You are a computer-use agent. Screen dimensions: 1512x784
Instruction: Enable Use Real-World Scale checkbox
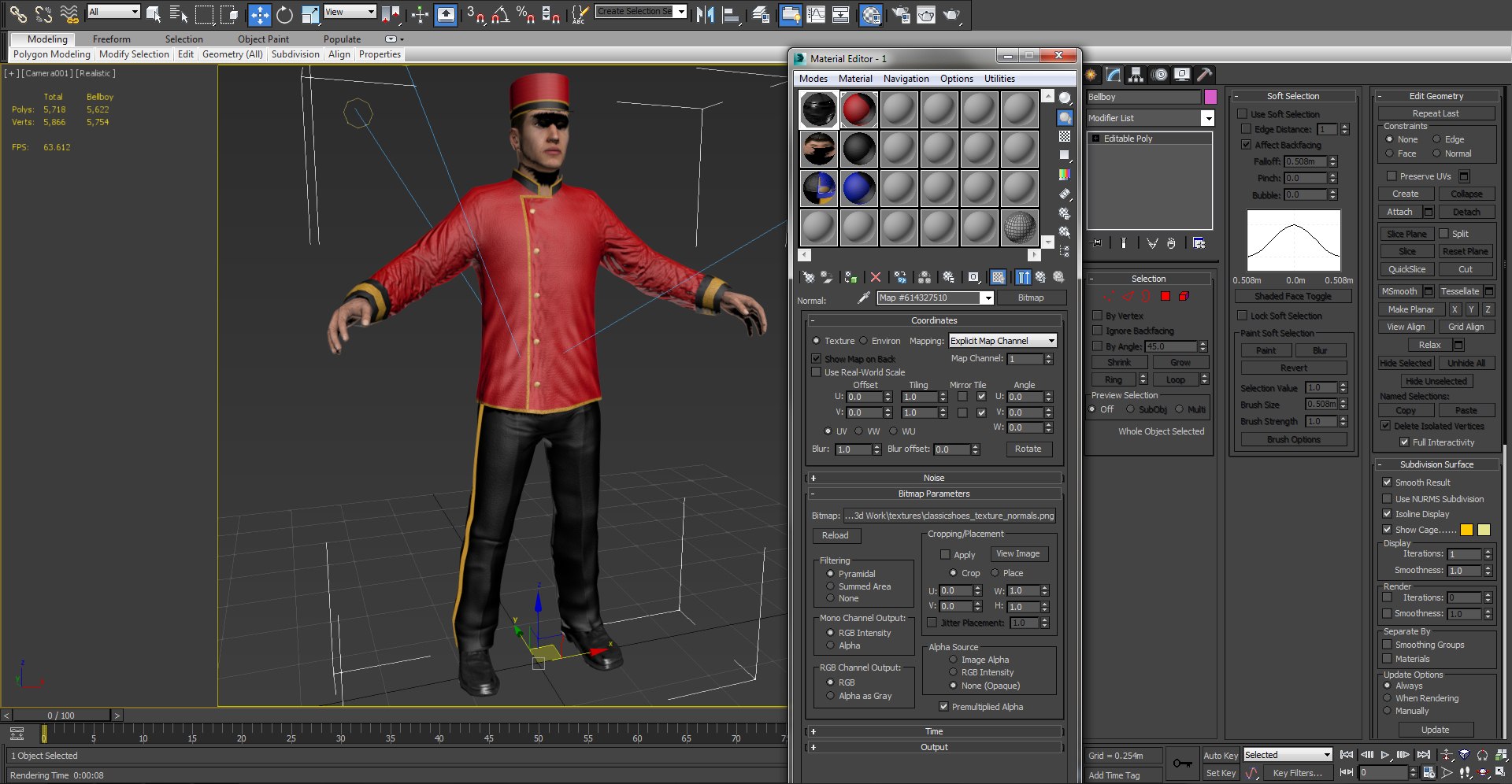click(816, 372)
